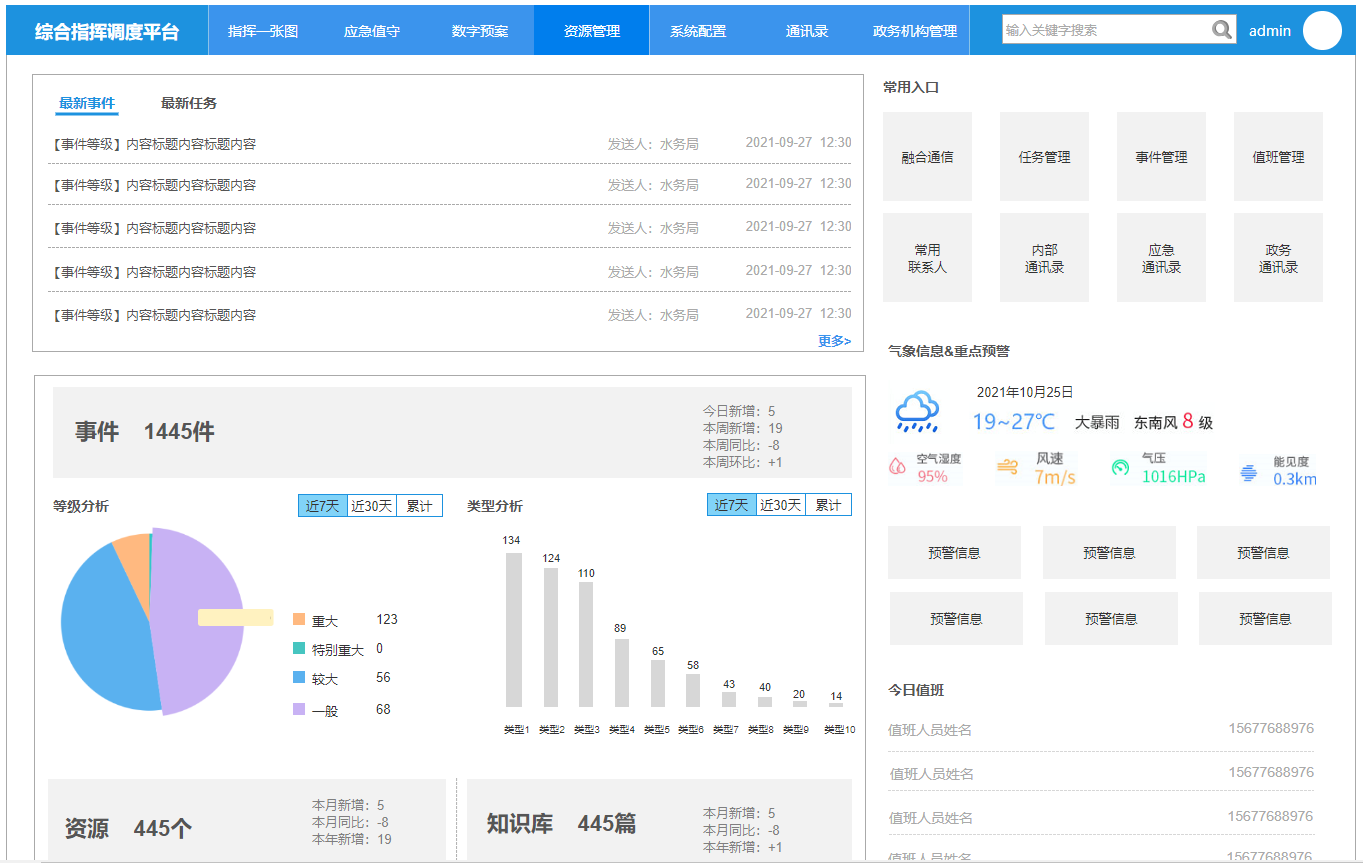This screenshot has height=863, width=1363.
Task: Select 累计 in 等级分析
Action: point(420,505)
